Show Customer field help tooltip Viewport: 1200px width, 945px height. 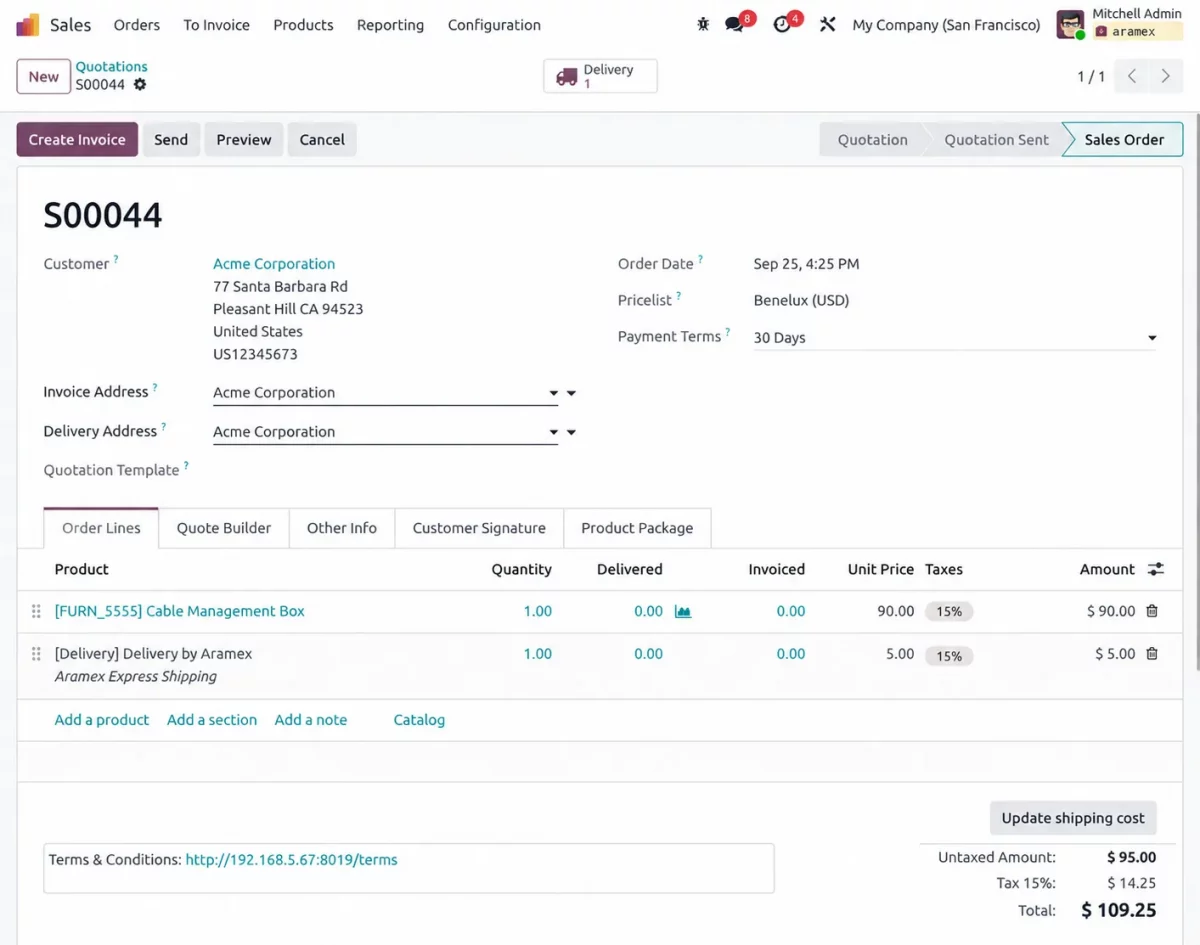click(116, 259)
